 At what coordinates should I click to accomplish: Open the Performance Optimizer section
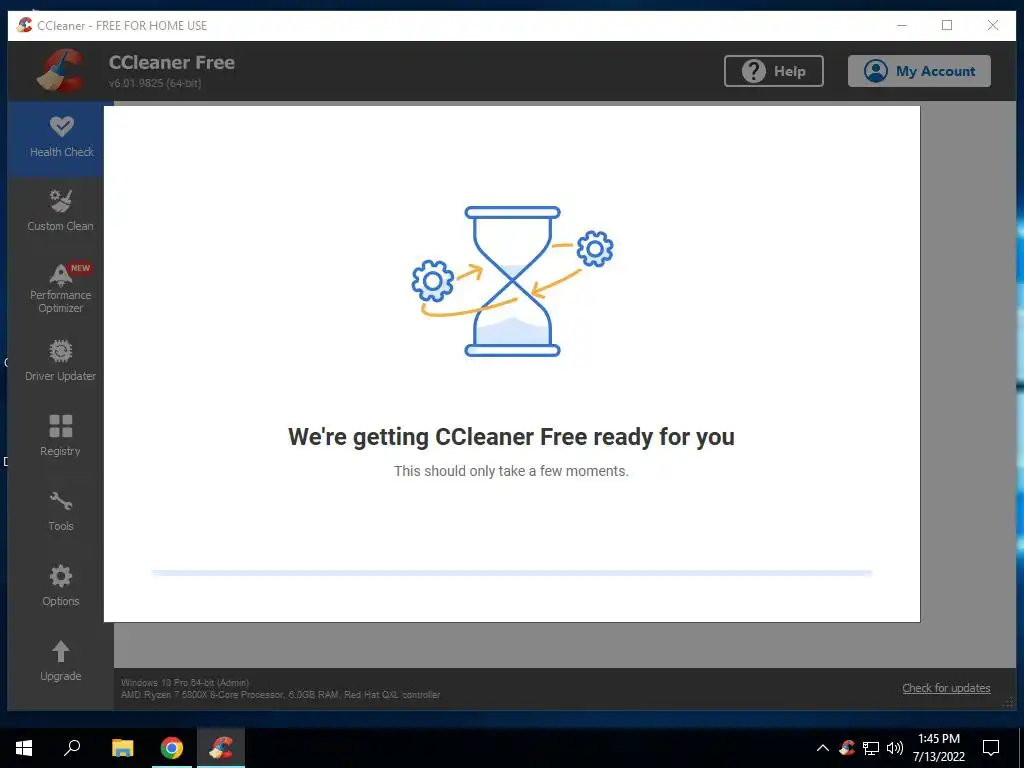click(x=60, y=287)
